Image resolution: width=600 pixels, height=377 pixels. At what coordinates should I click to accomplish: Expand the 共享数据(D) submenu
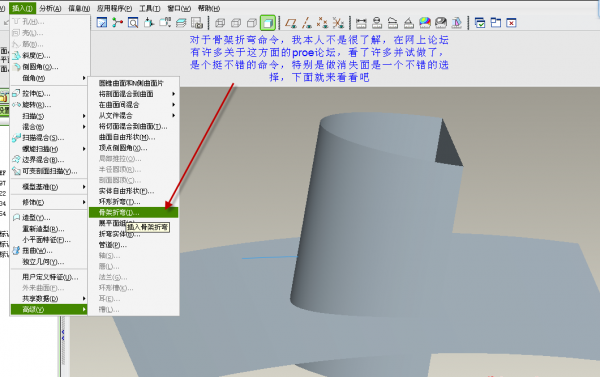[x=50, y=299]
